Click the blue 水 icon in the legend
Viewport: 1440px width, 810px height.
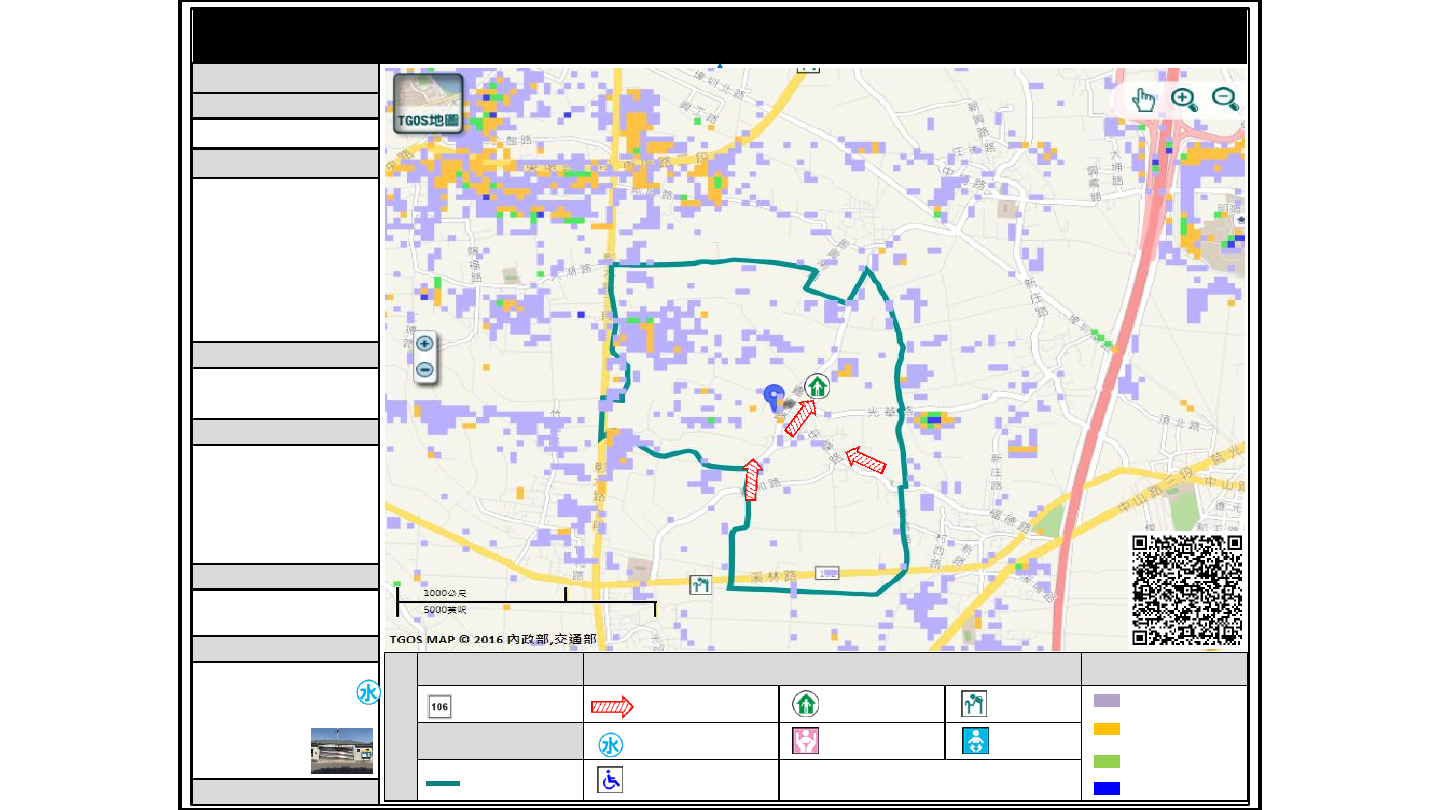point(611,745)
